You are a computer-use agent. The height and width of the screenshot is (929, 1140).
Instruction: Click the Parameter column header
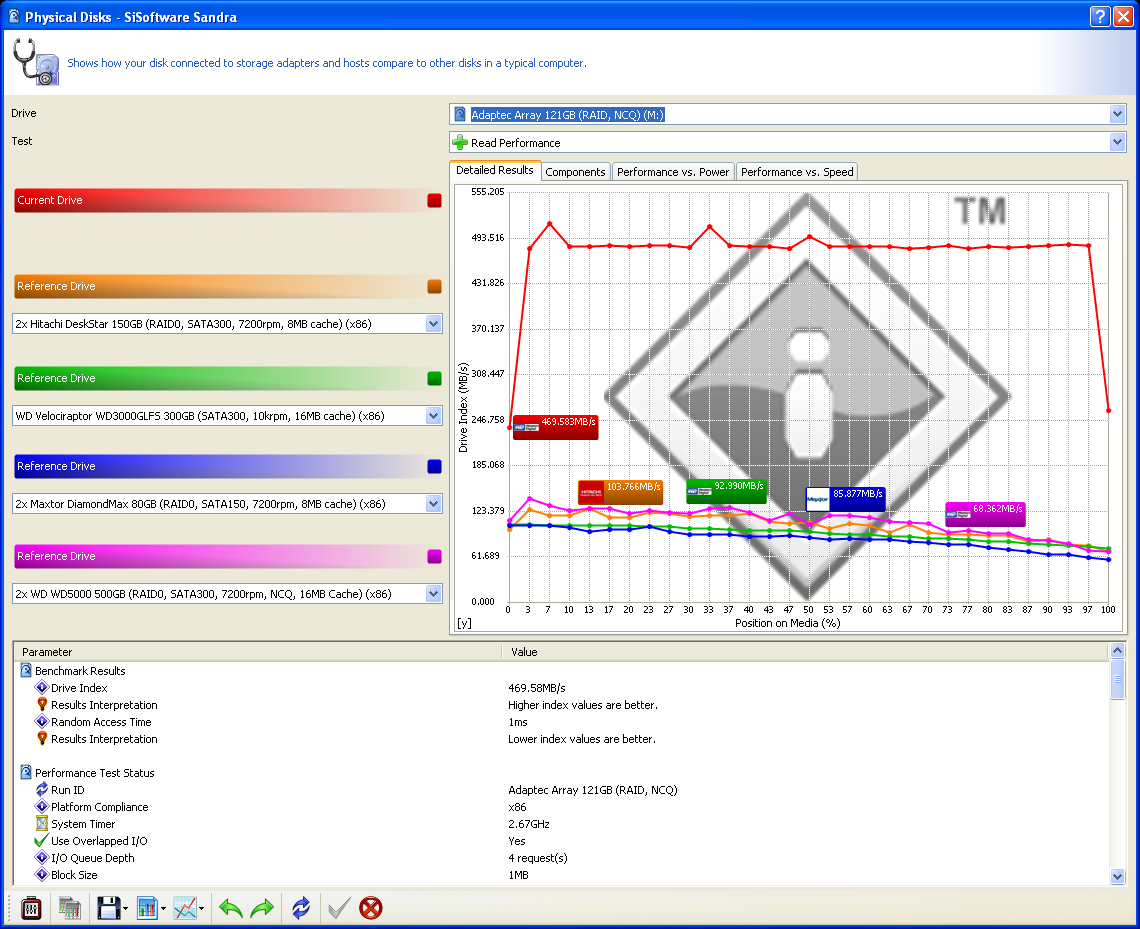click(258, 651)
